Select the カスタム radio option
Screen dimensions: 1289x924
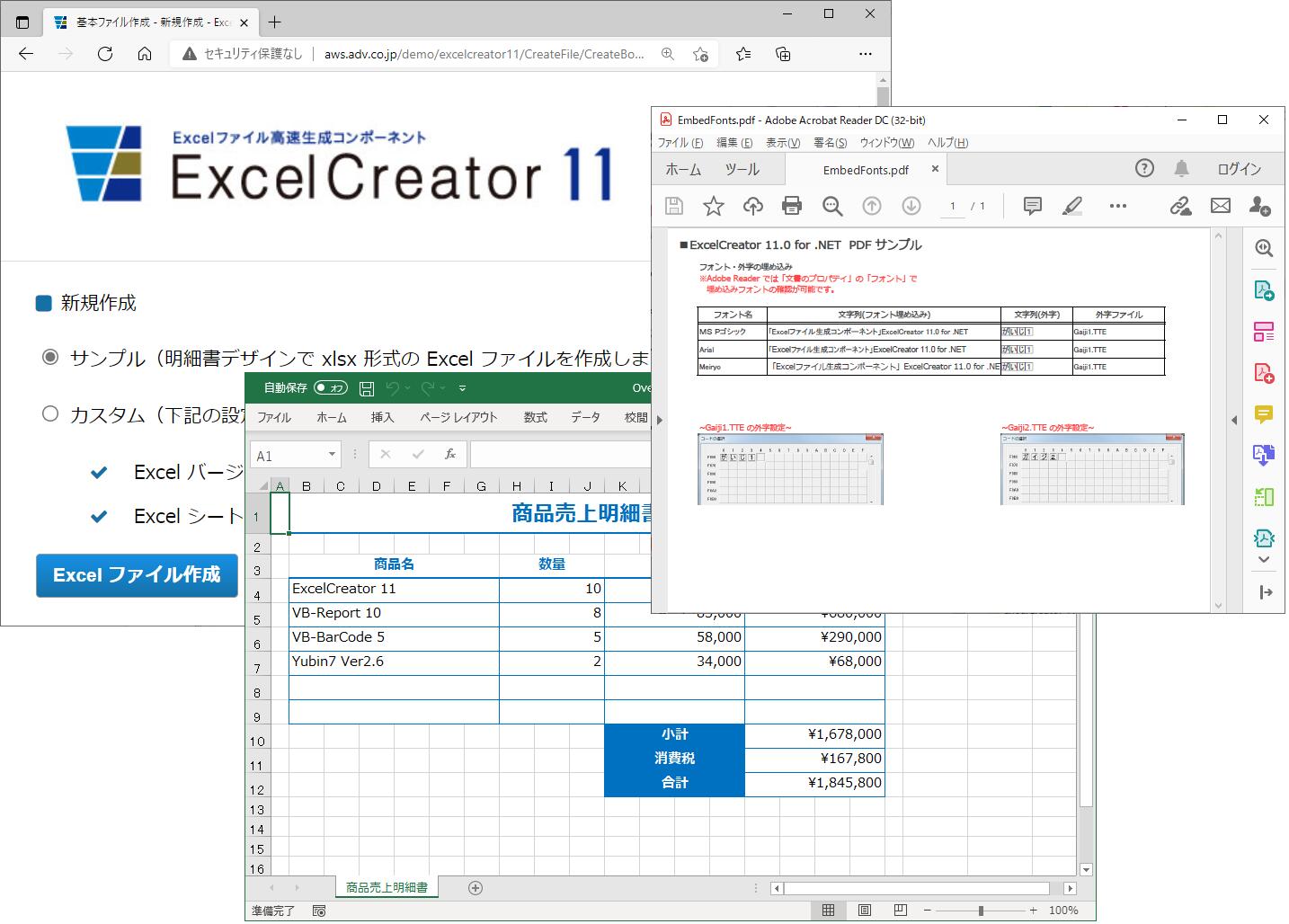pos(50,413)
